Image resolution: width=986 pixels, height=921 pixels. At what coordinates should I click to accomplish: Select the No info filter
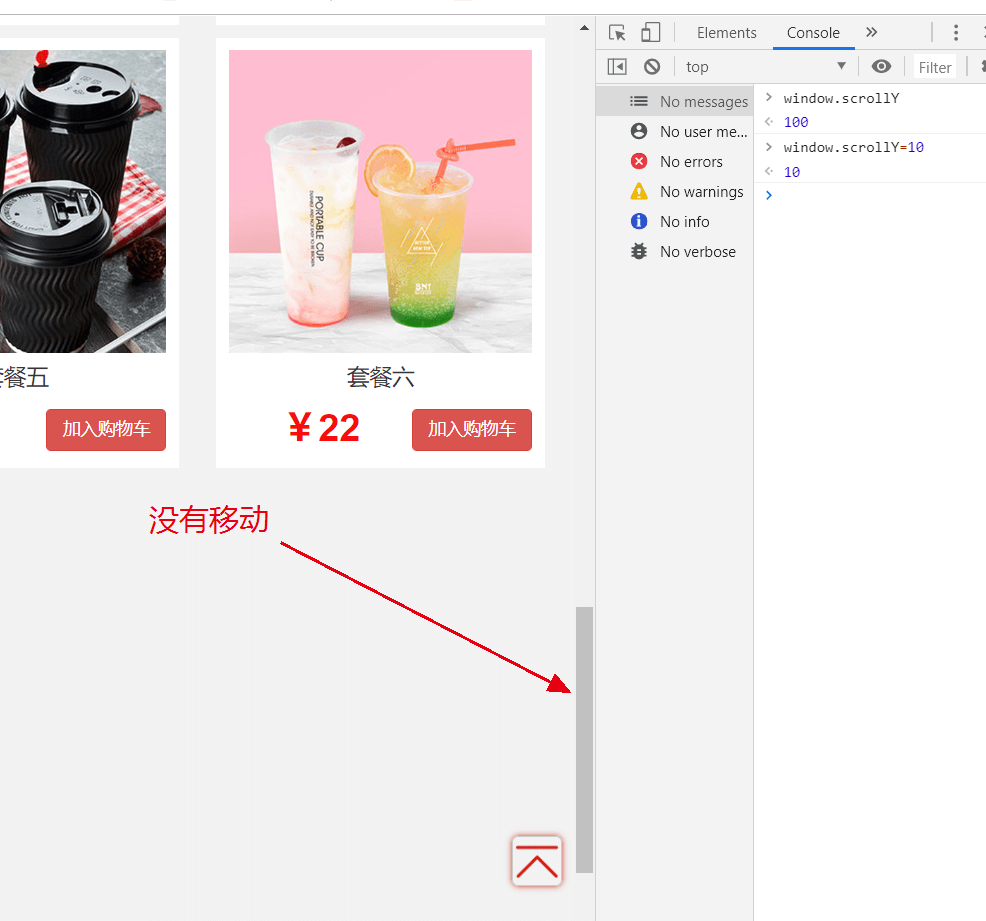[684, 222]
